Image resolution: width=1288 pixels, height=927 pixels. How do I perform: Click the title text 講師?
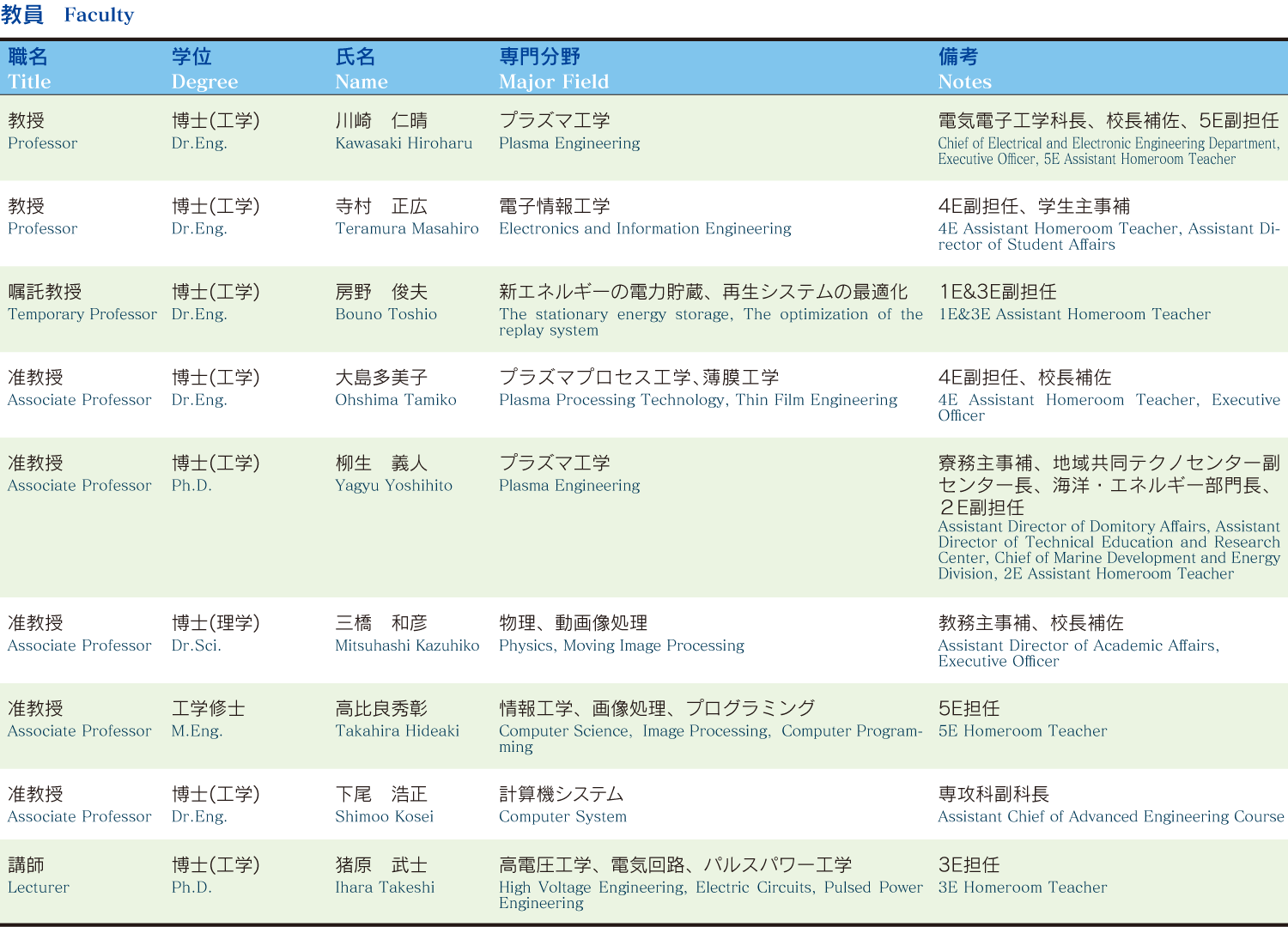[26, 865]
